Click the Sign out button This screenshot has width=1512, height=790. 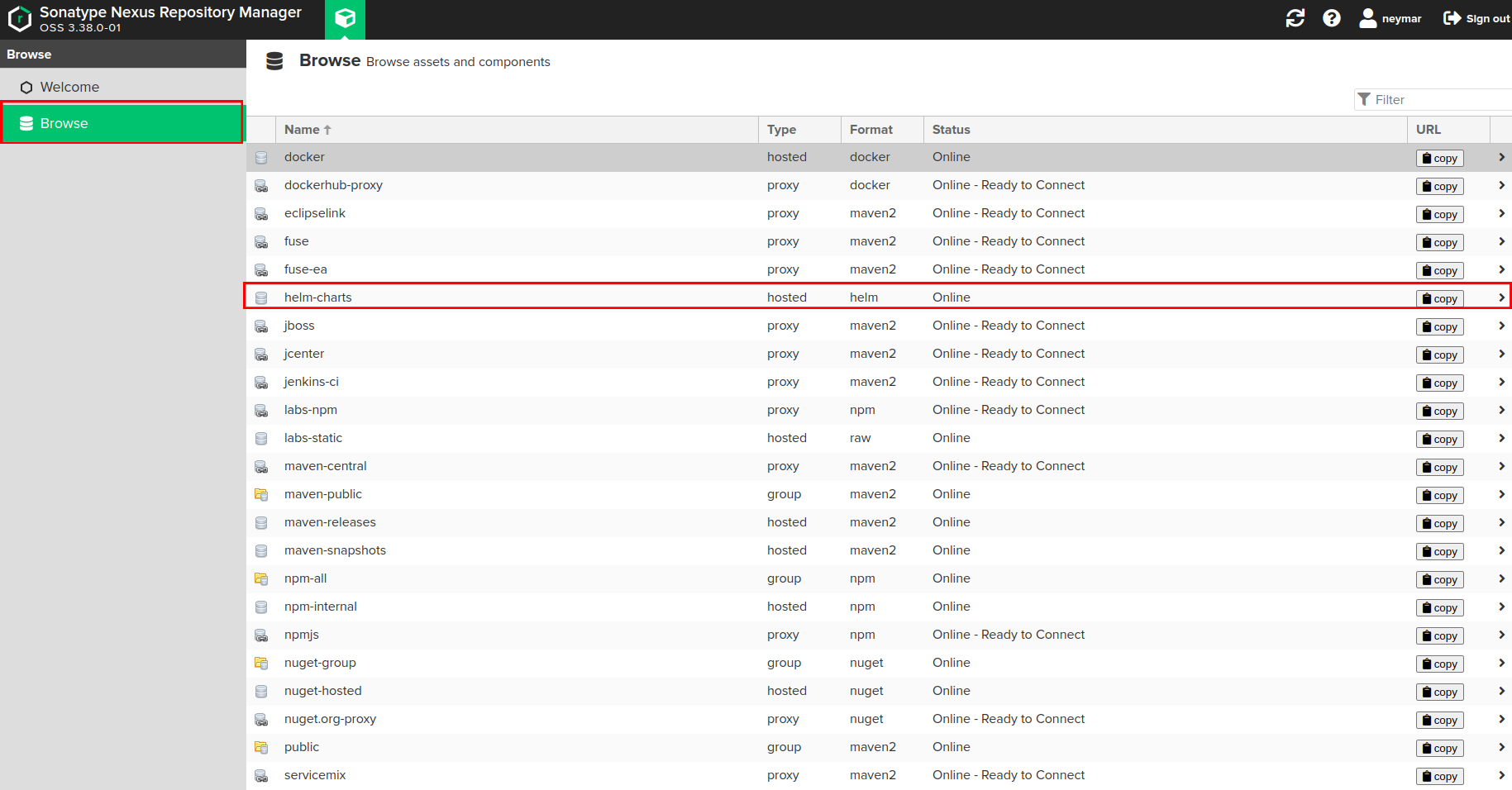(1476, 18)
